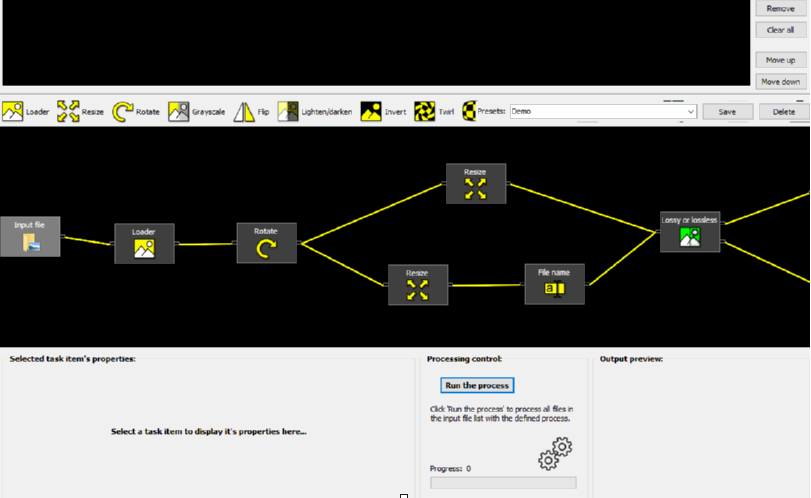Click the "Selected task item's properties:" heading
The height and width of the screenshot is (498, 811).
coord(72,359)
